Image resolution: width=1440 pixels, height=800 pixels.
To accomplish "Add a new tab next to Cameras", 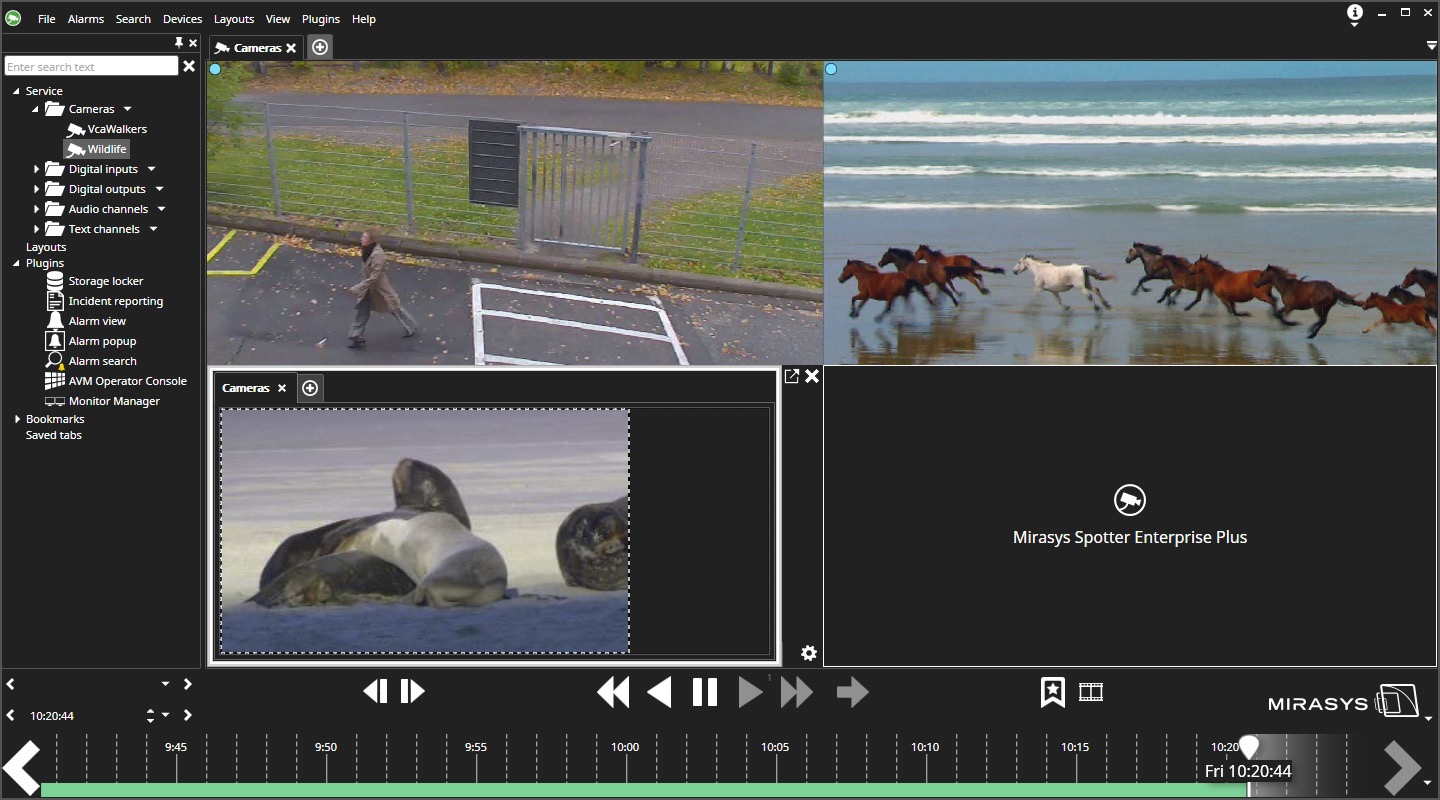I will 320,47.
